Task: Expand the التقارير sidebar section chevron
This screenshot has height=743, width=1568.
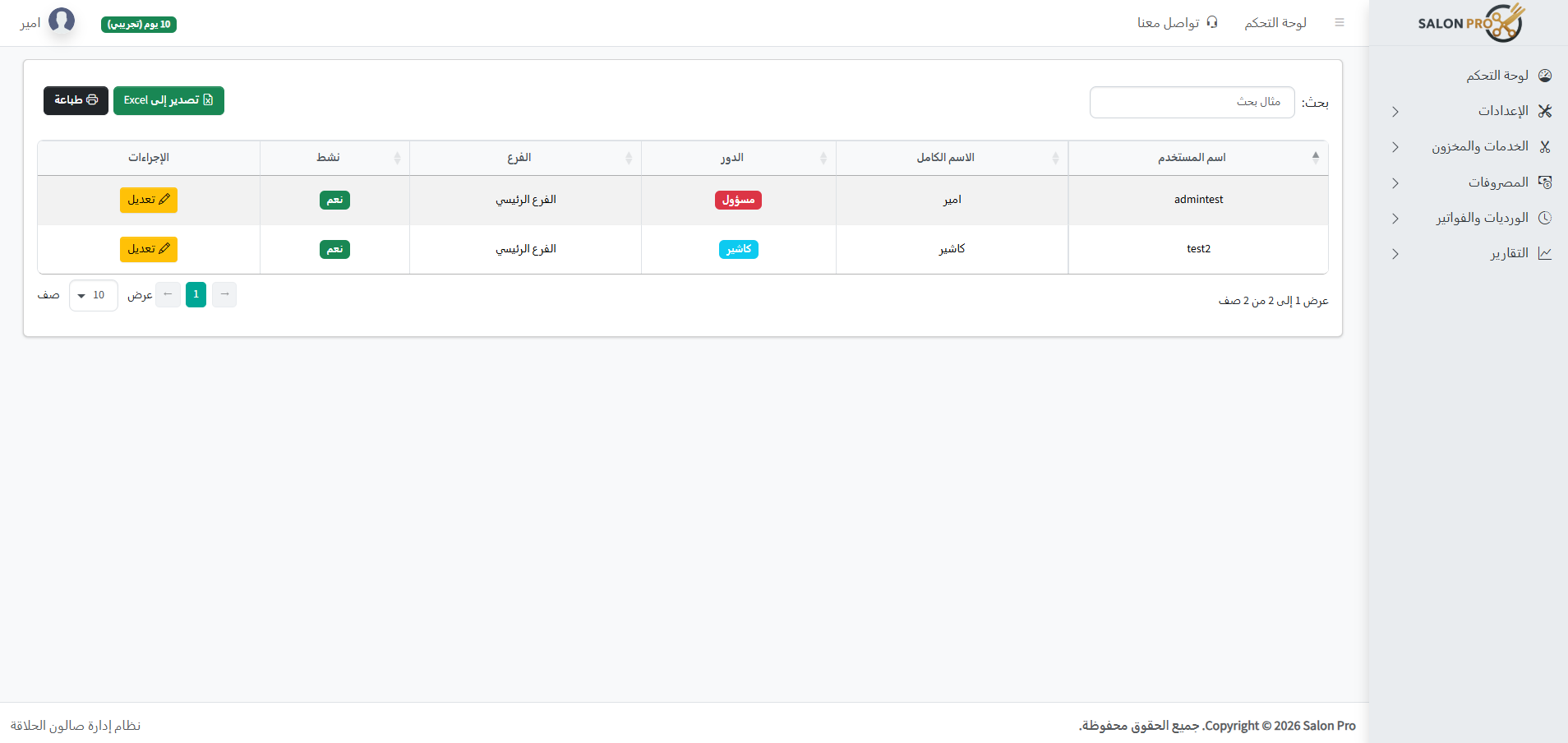Action: point(1395,254)
